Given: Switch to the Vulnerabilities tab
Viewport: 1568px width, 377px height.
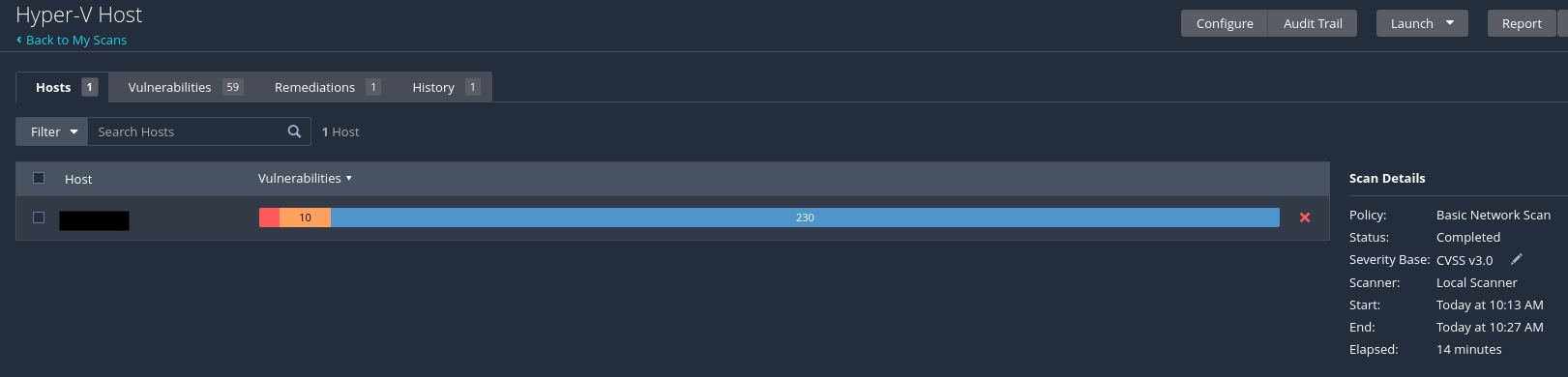Looking at the screenshot, I should (184, 87).
